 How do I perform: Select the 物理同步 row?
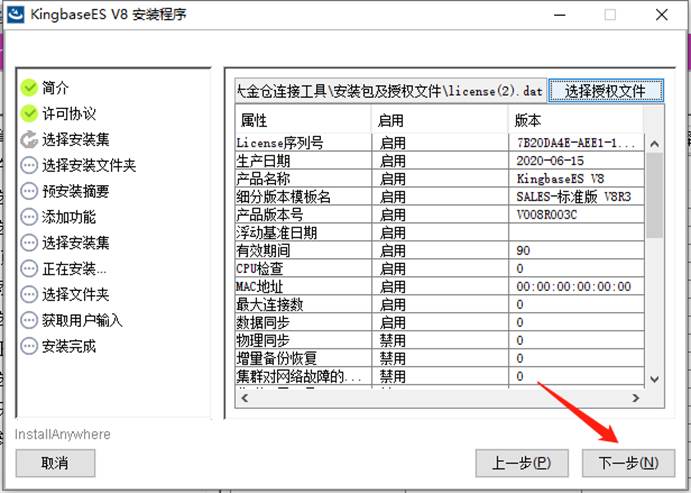click(440, 340)
